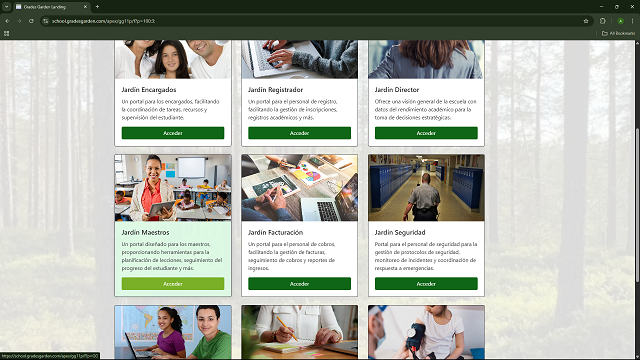Click the Jardín Maestros classroom teacher image
Viewport: 640px width, 360px height.
(x=173, y=188)
